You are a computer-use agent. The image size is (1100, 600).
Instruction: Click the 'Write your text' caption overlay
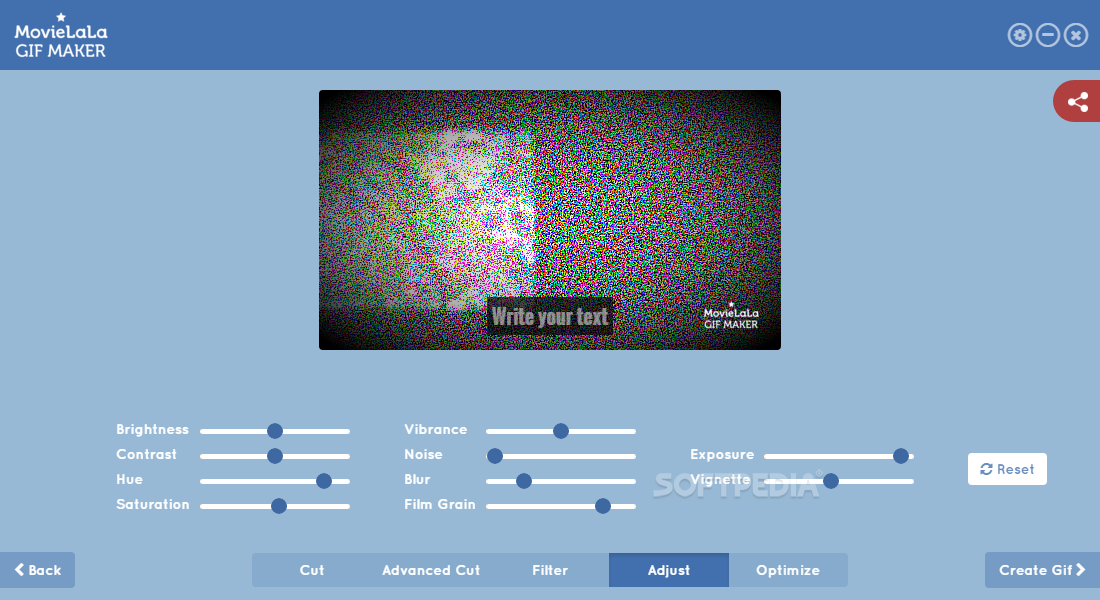coord(549,316)
